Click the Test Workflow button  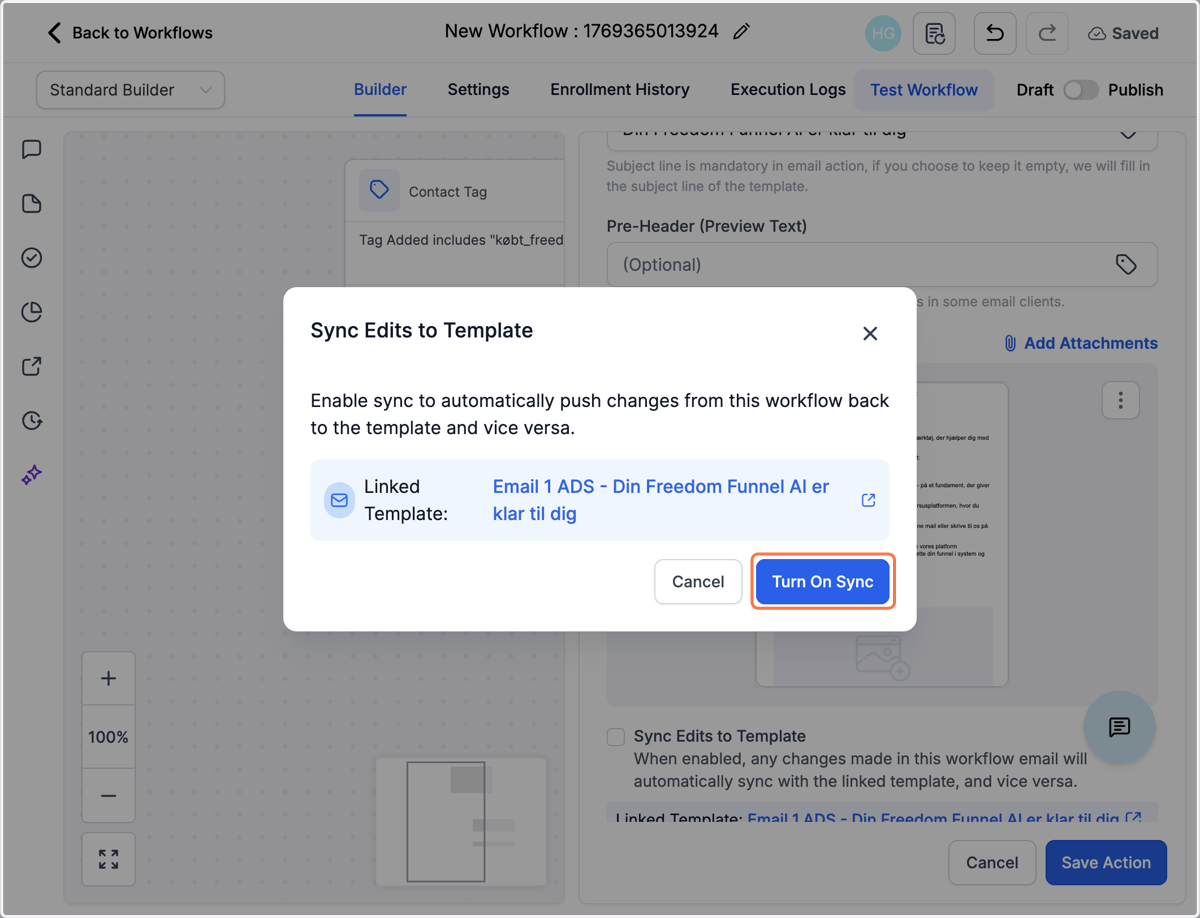pos(924,90)
